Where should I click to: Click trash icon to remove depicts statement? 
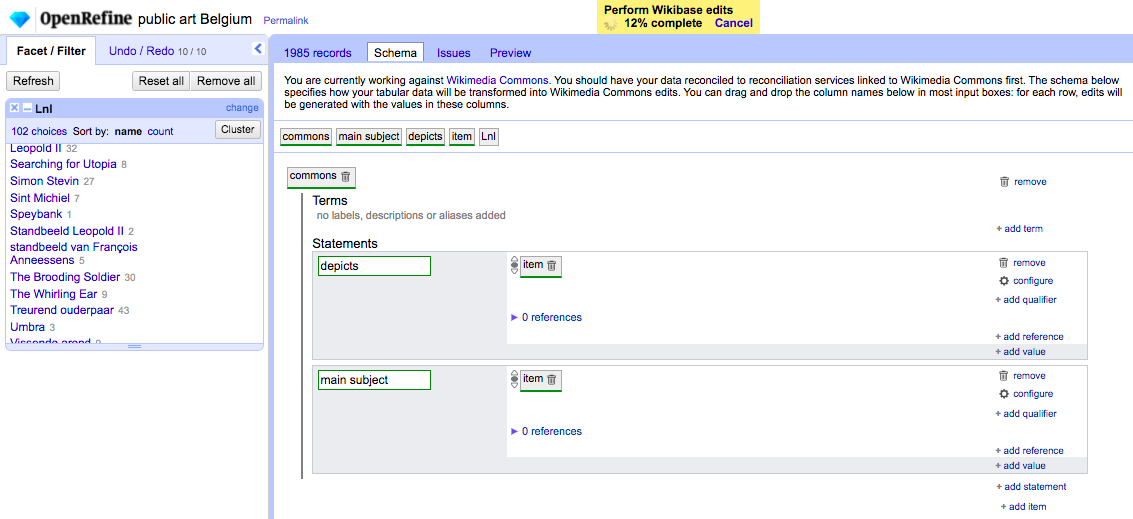point(1004,262)
